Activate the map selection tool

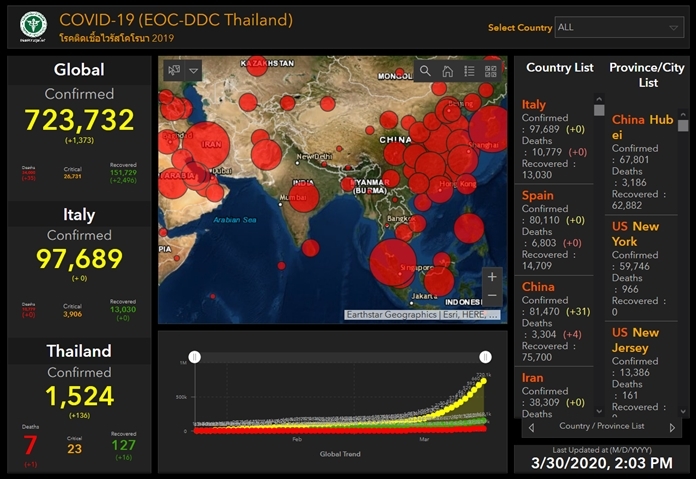coord(173,70)
